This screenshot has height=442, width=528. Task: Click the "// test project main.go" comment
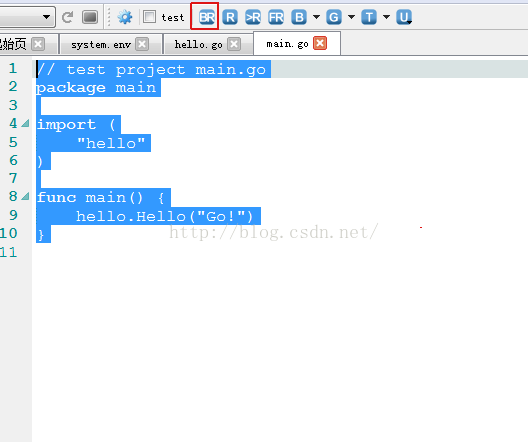tap(151, 69)
